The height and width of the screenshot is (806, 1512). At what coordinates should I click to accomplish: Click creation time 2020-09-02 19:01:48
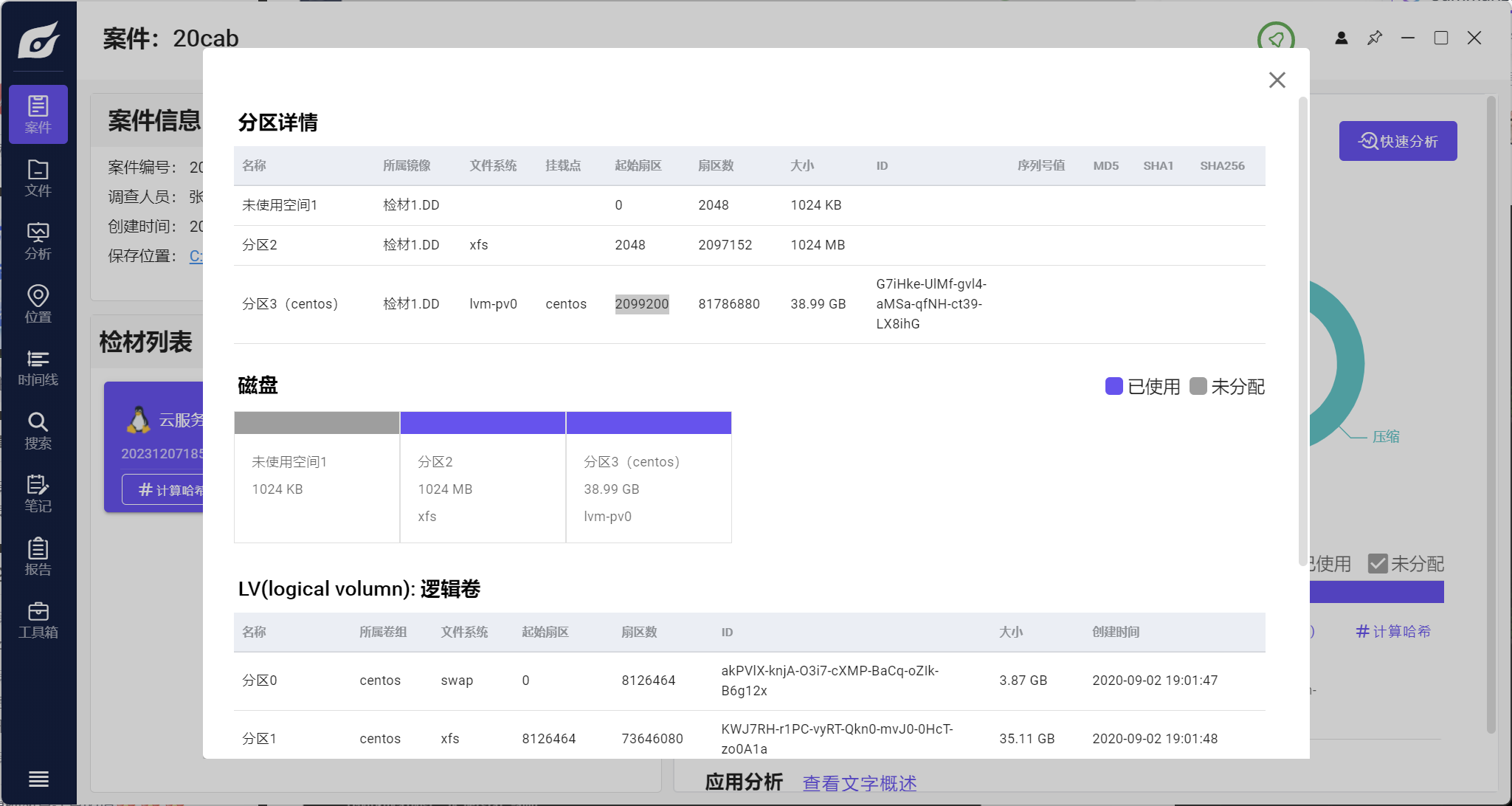[x=1155, y=739]
